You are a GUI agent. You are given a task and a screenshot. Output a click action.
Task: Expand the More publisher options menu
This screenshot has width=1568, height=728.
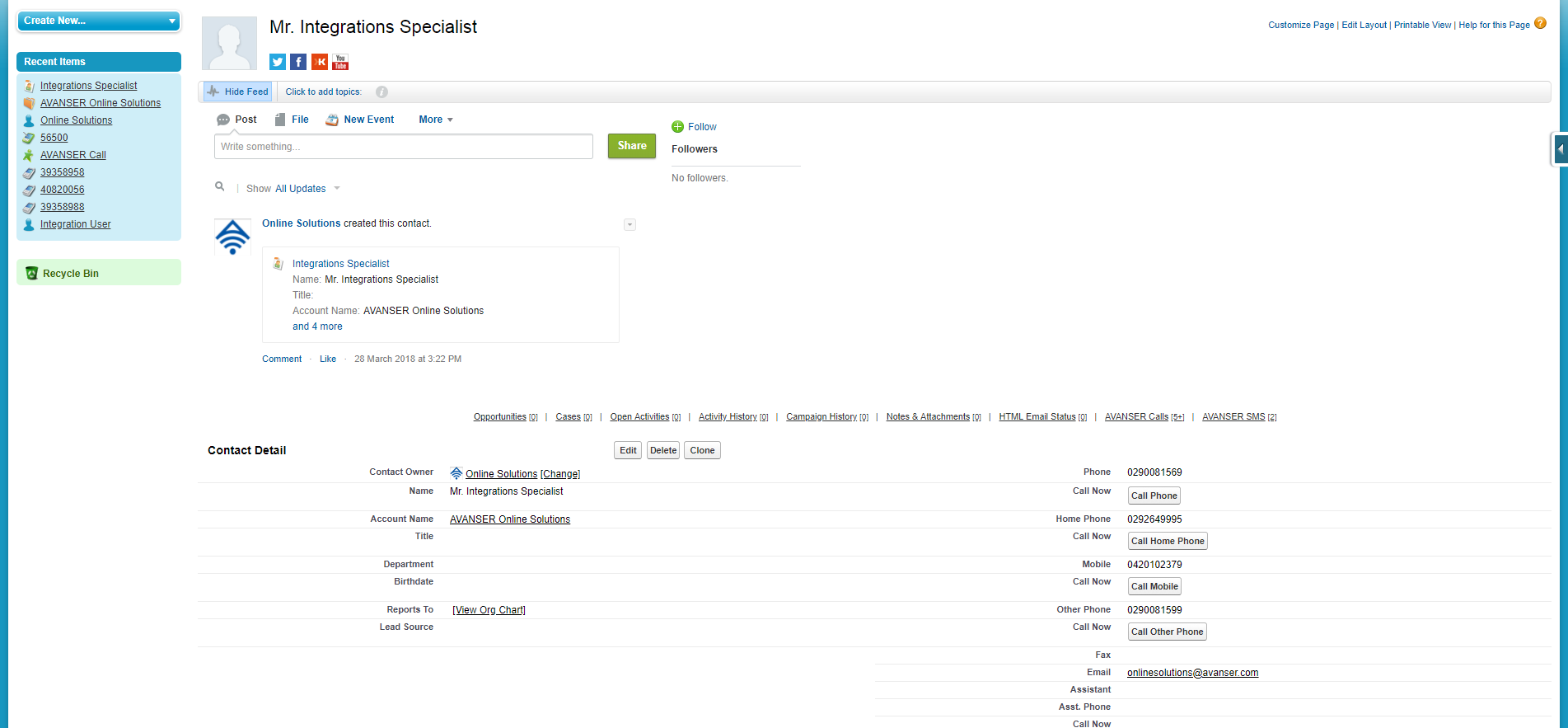pyautogui.click(x=436, y=120)
